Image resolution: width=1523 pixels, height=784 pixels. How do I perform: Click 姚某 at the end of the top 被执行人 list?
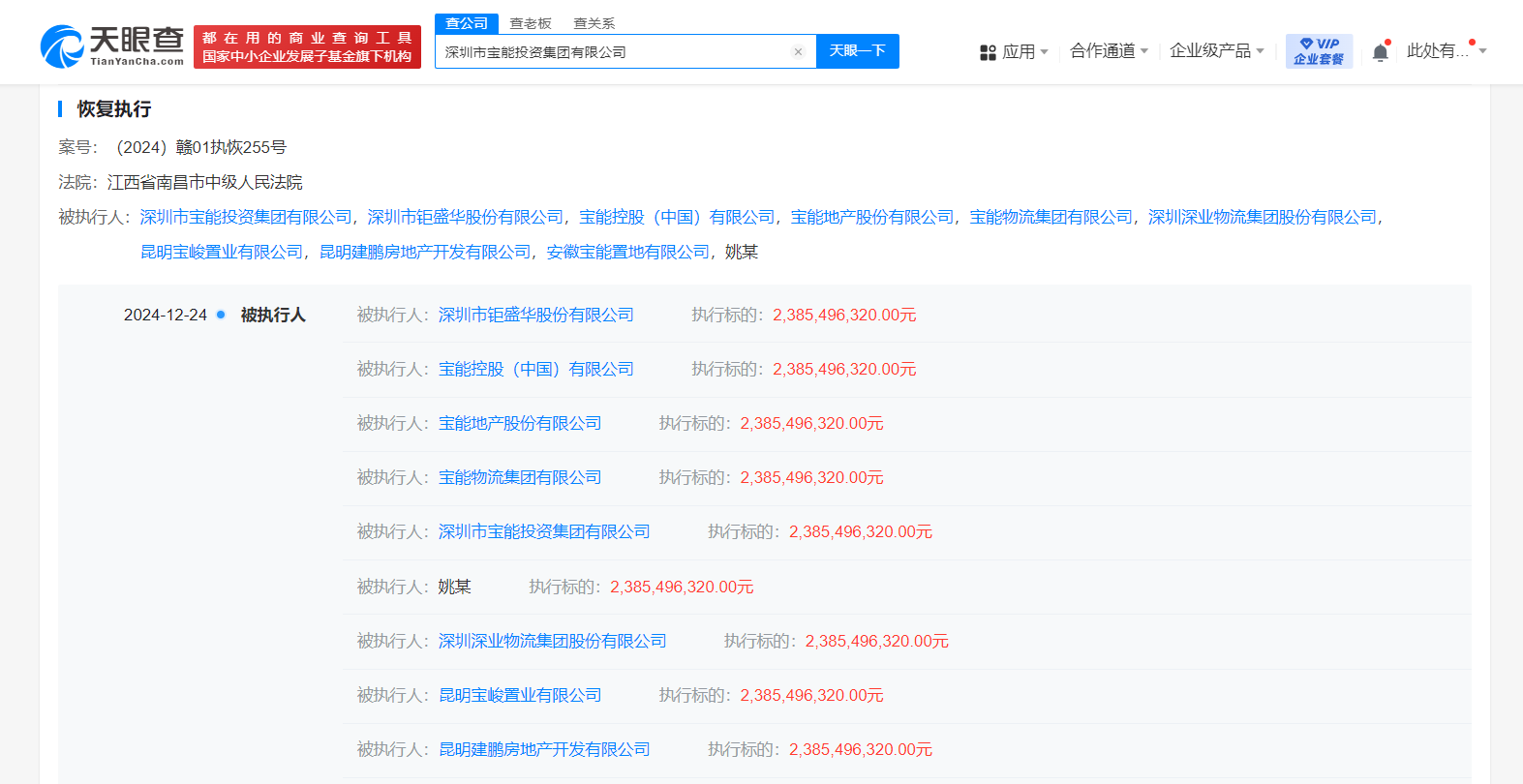point(742,252)
